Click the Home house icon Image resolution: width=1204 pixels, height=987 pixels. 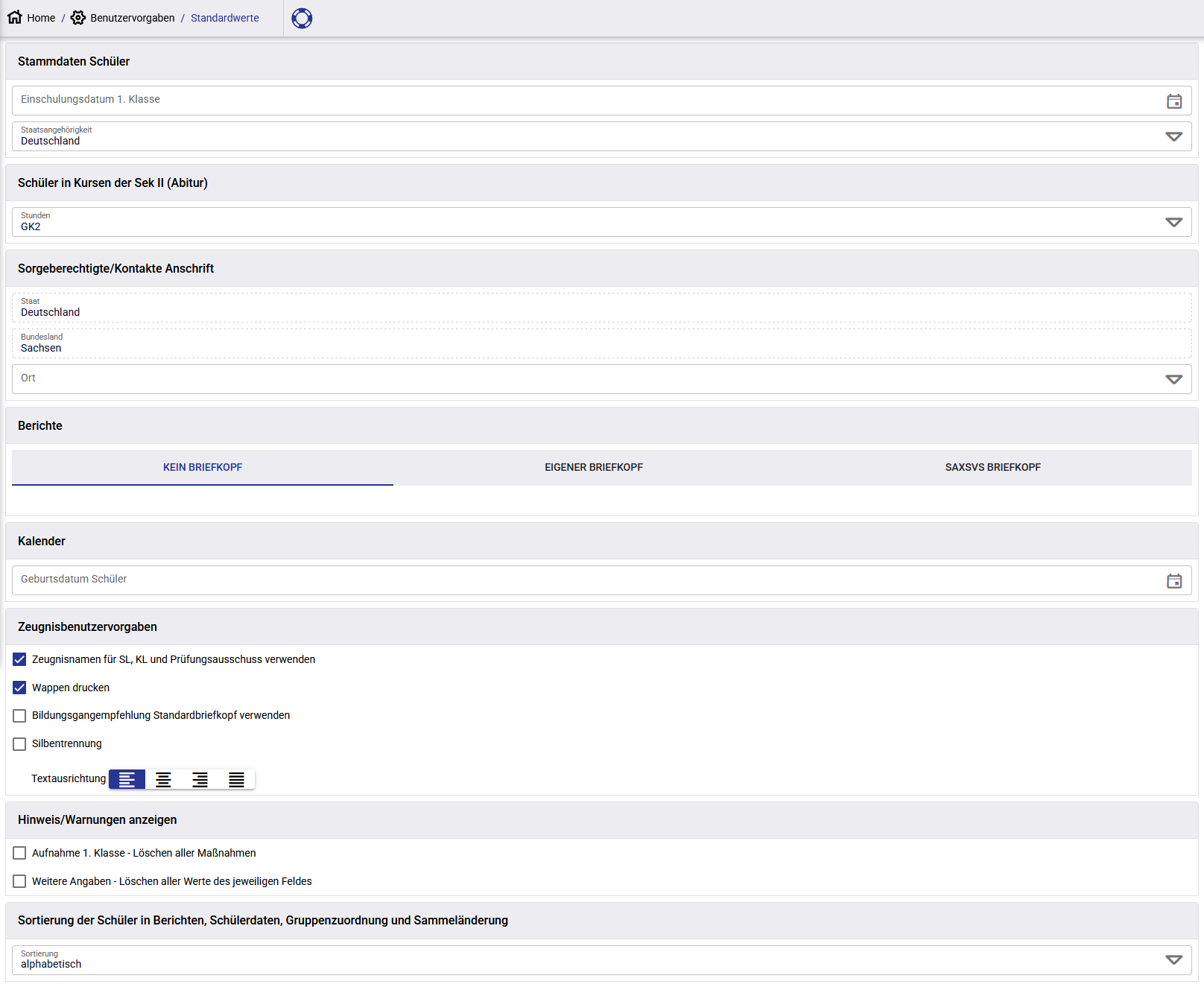tap(15, 17)
